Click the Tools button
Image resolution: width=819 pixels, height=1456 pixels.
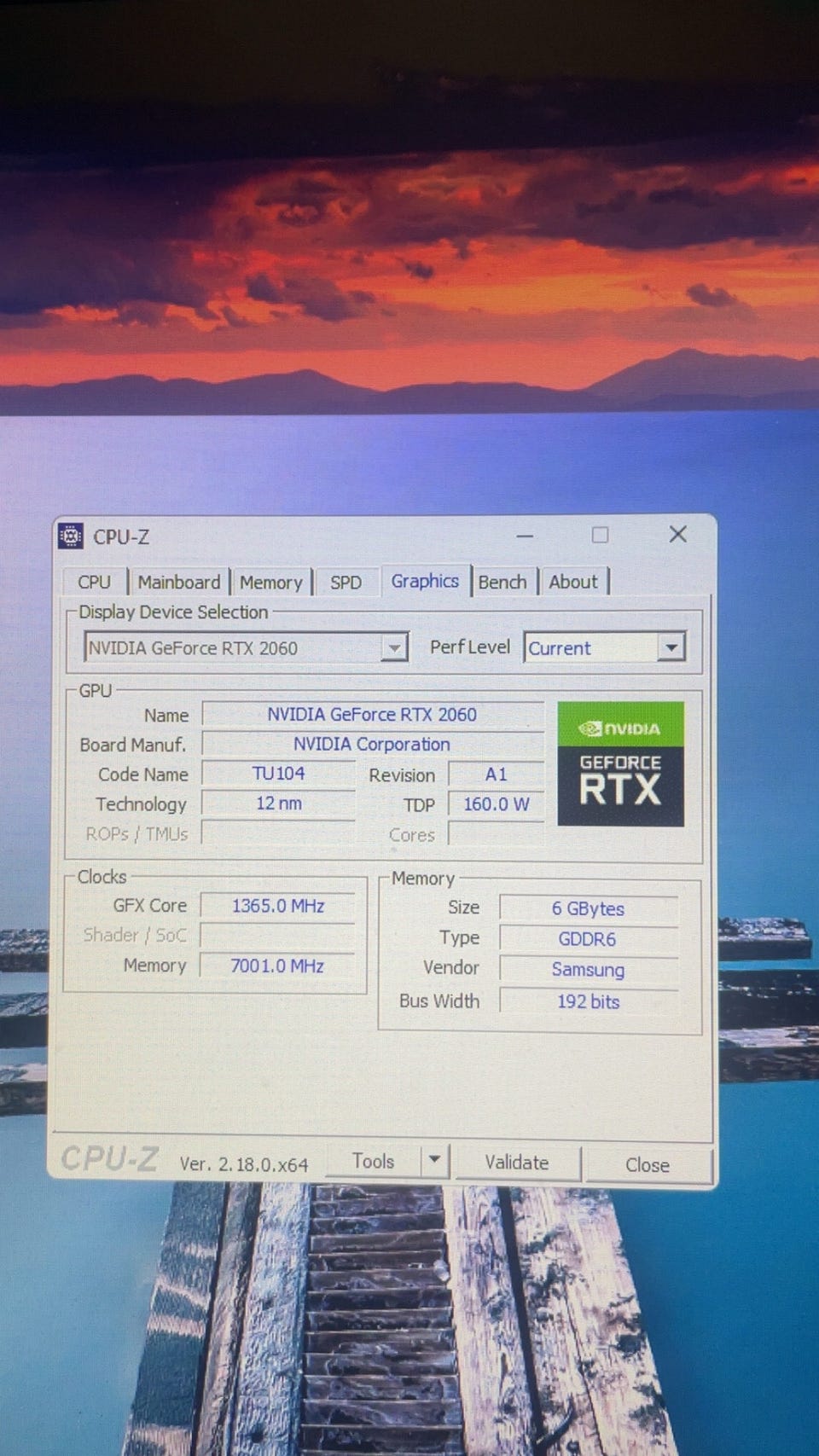pos(373,1162)
